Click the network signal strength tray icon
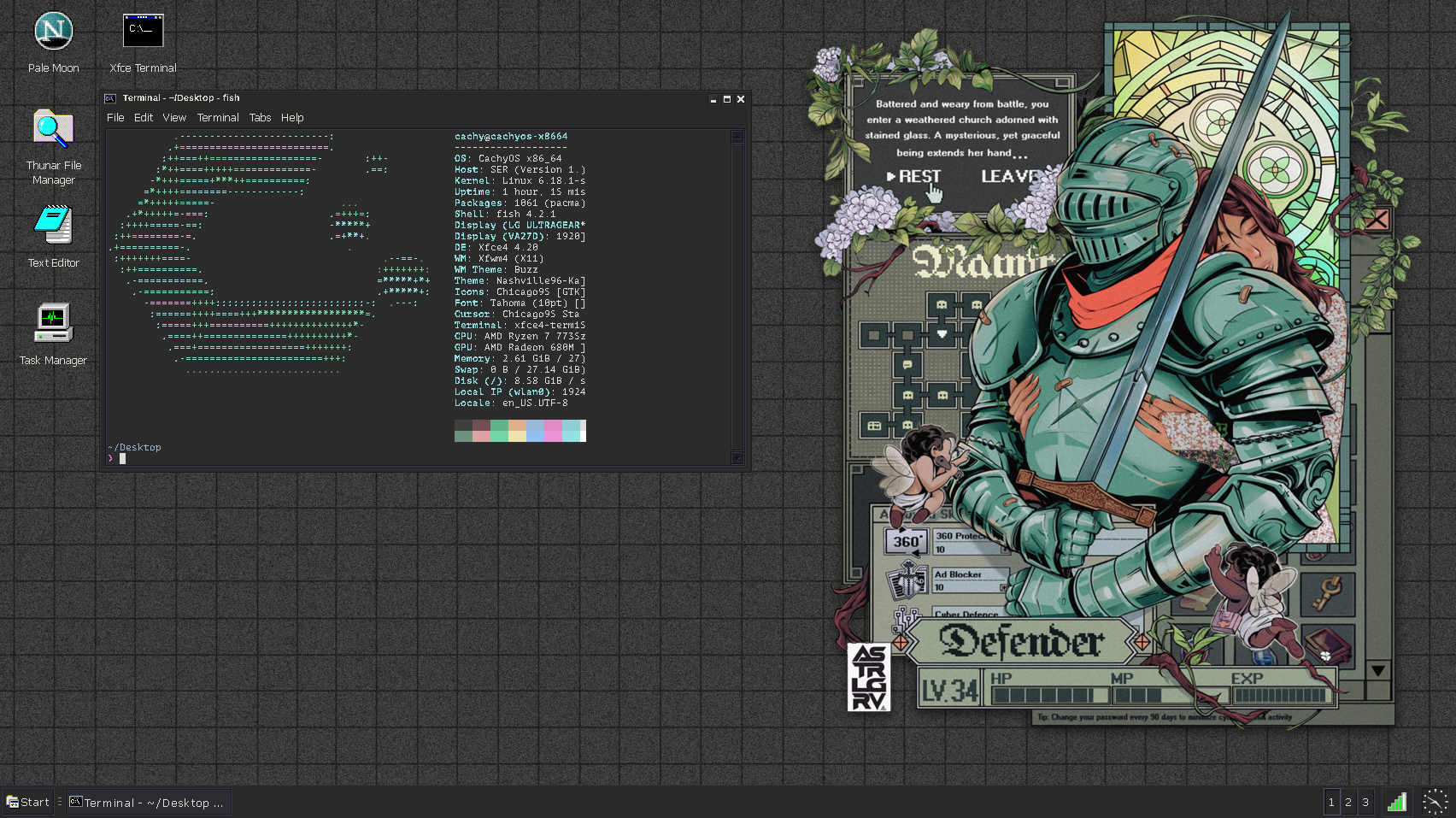The image size is (1456, 818). pyautogui.click(x=1396, y=802)
